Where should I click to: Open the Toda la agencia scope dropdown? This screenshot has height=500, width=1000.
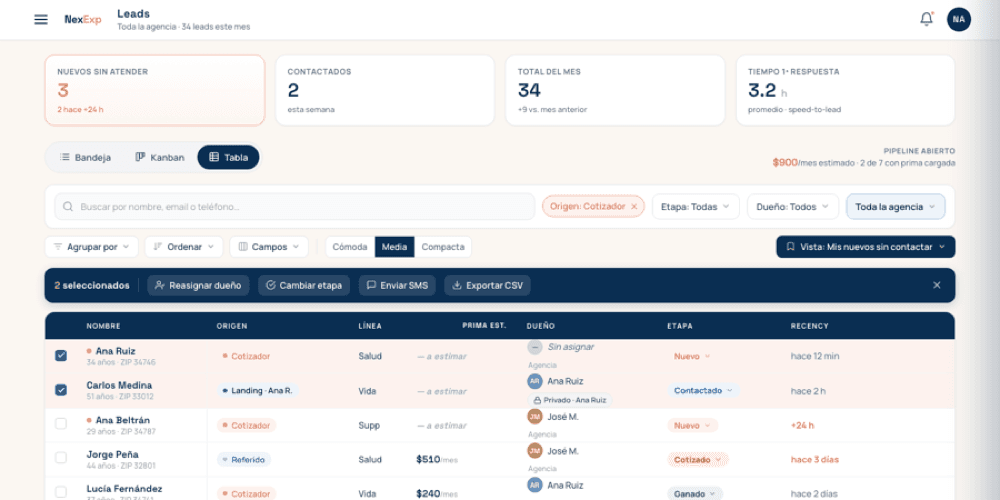(895, 207)
